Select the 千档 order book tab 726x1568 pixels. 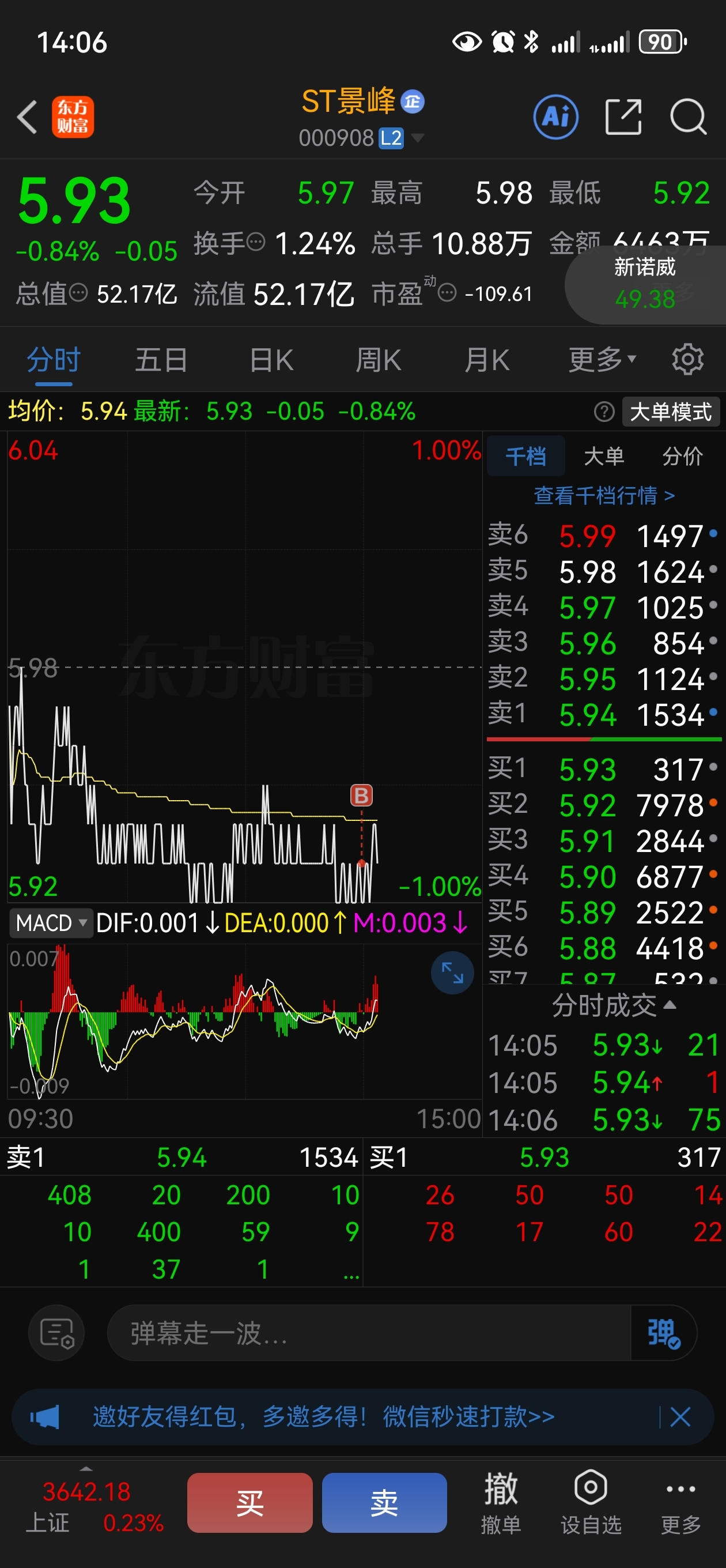pos(526,456)
